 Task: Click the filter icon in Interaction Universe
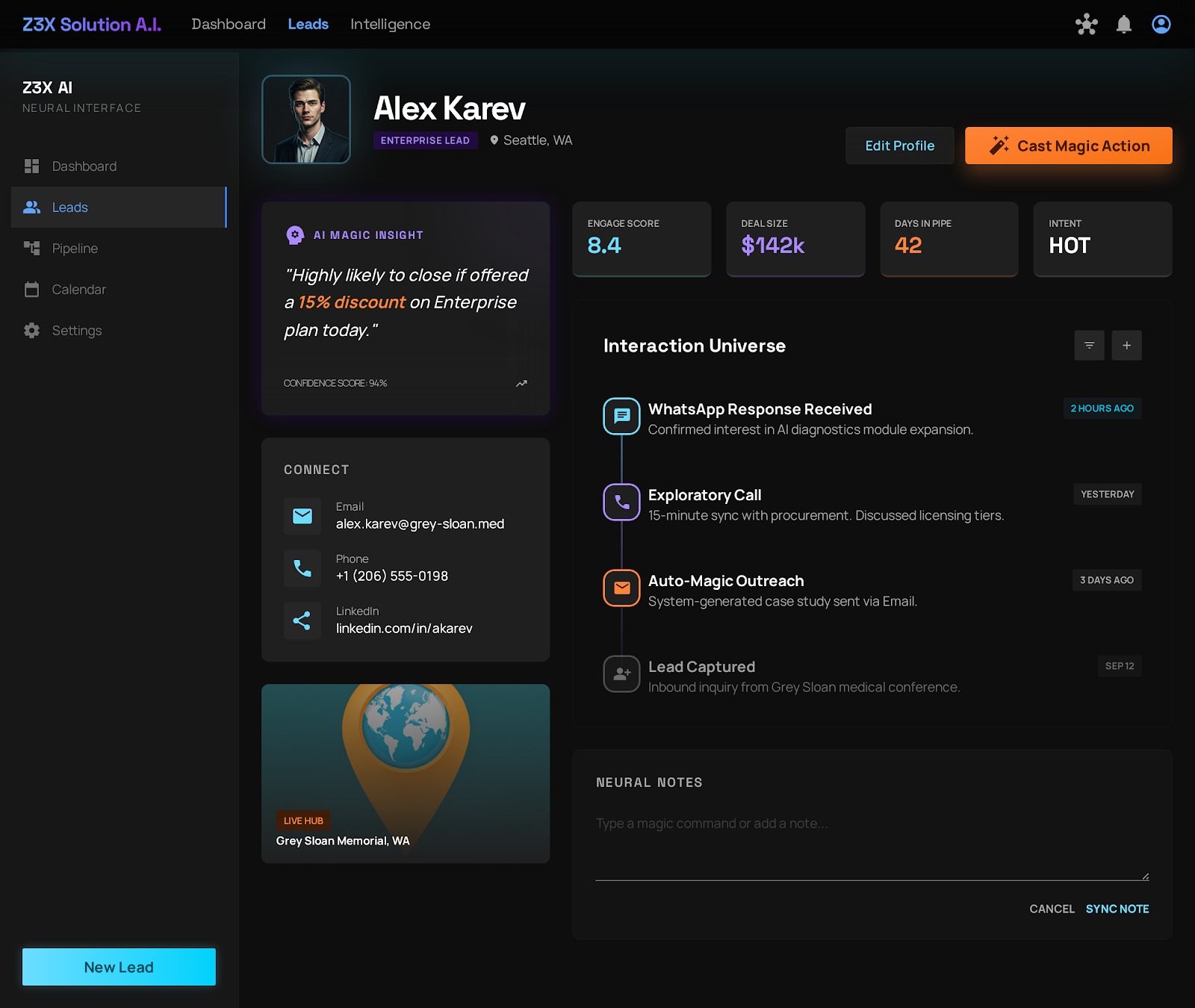[1089, 346]
